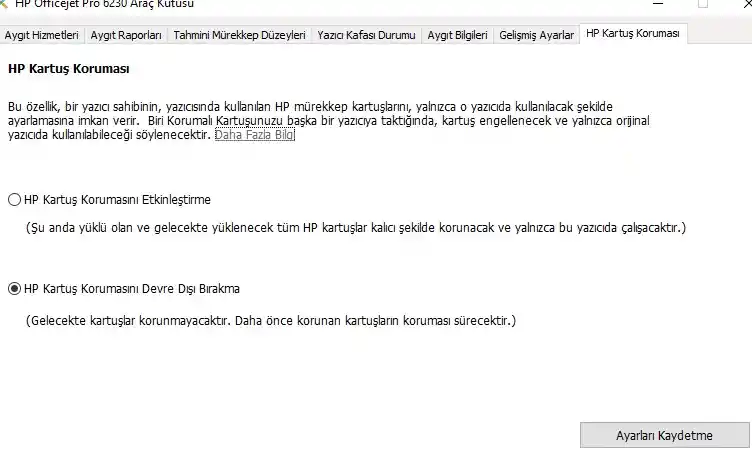
Task: Open the Aygıt Bilgileri tab
Action: tap(457, 35)
